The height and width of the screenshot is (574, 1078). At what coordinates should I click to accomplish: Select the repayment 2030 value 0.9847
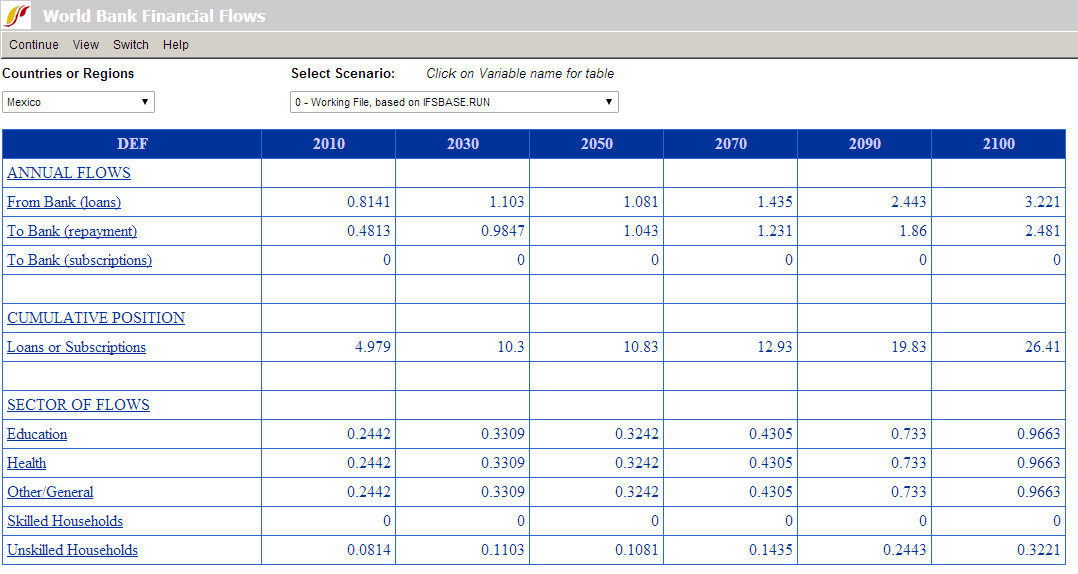pos(503,231)
